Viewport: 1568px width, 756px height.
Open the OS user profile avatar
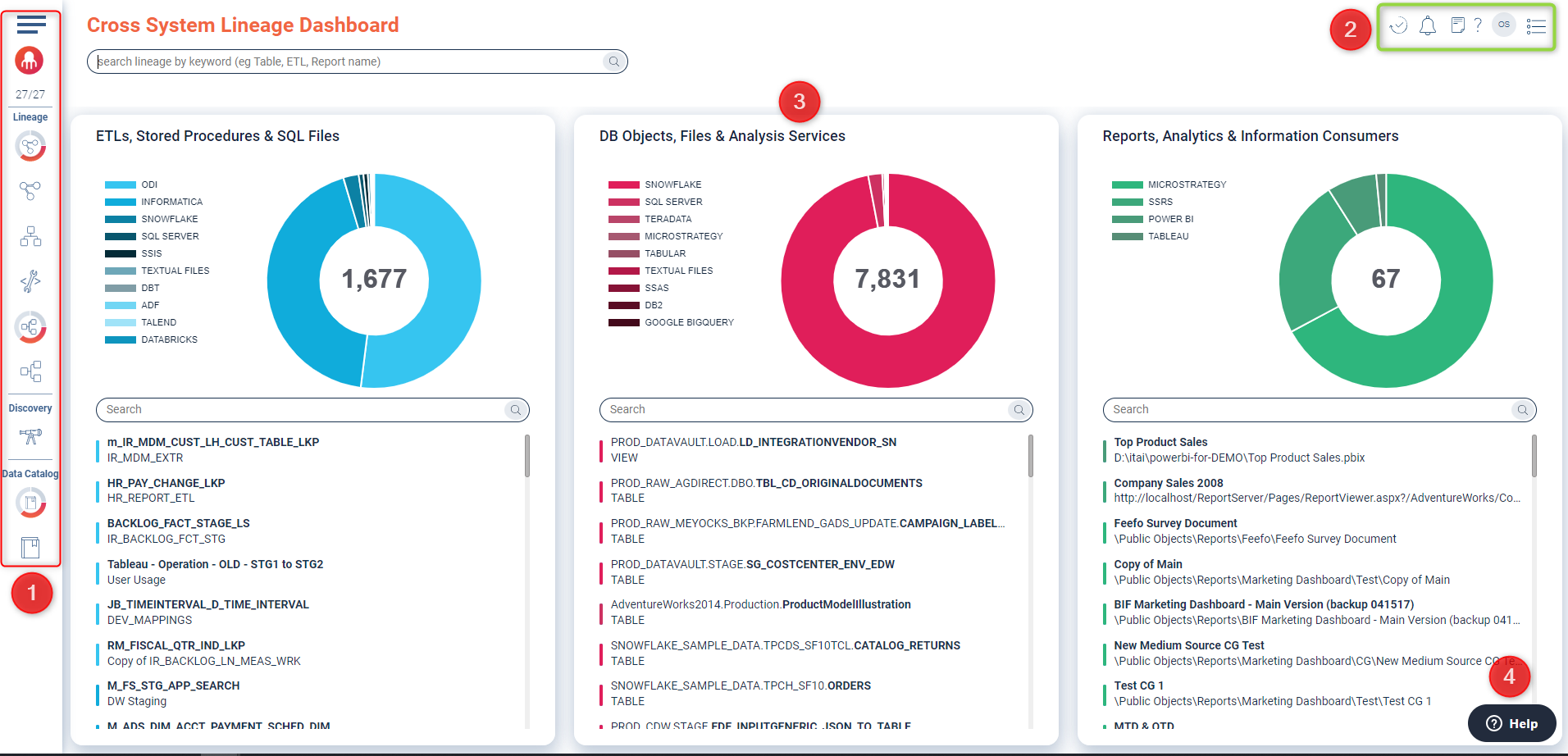click(x=1504, y=25)
